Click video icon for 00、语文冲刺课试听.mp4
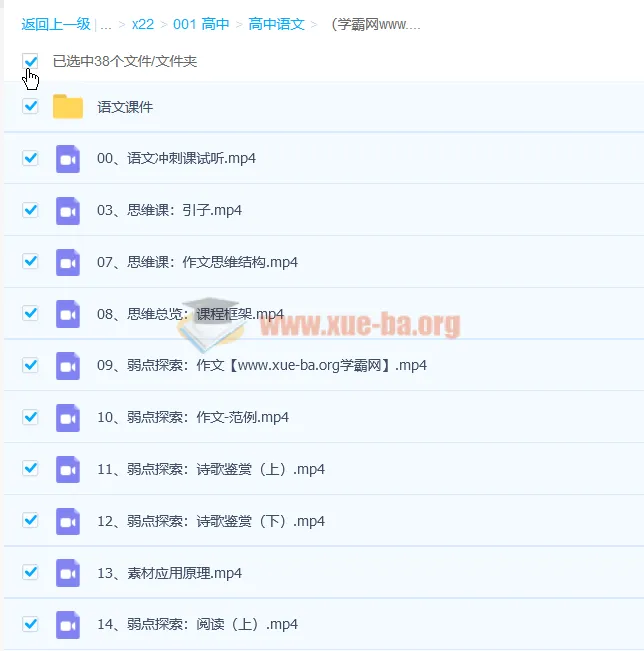 (68, 159)
